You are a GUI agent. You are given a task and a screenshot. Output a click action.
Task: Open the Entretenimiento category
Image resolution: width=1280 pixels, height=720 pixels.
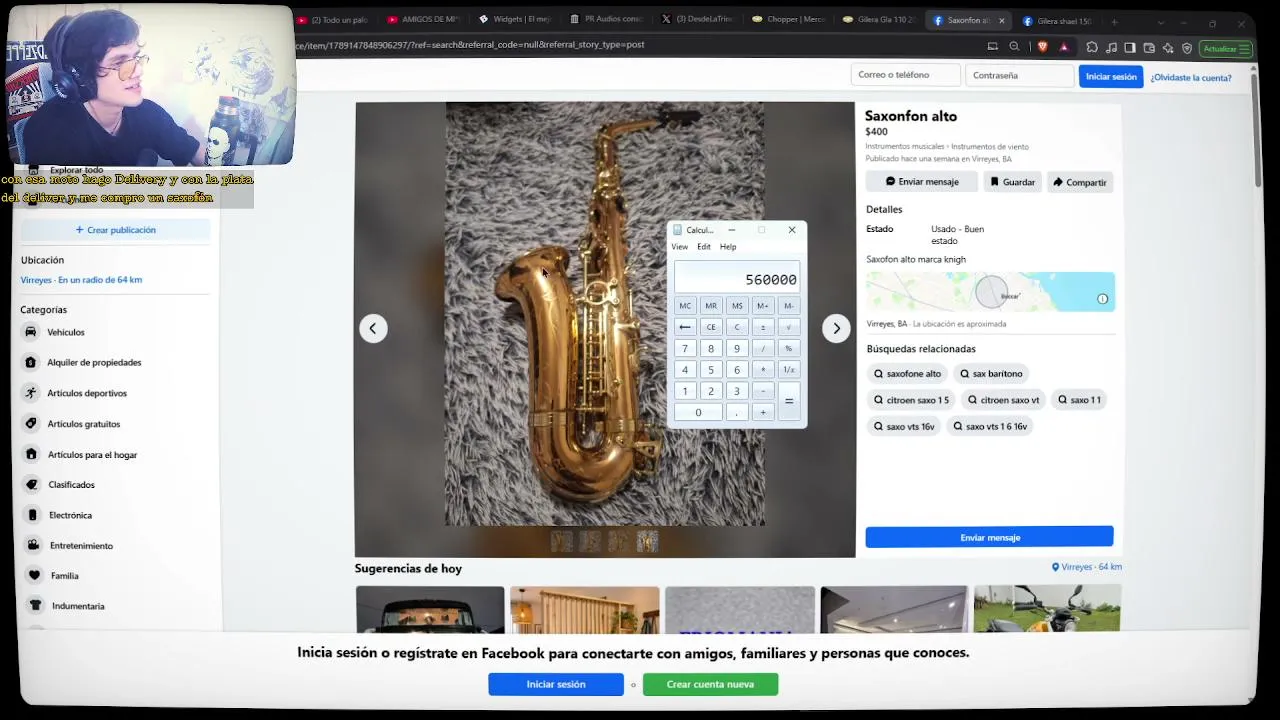[81, 546]
